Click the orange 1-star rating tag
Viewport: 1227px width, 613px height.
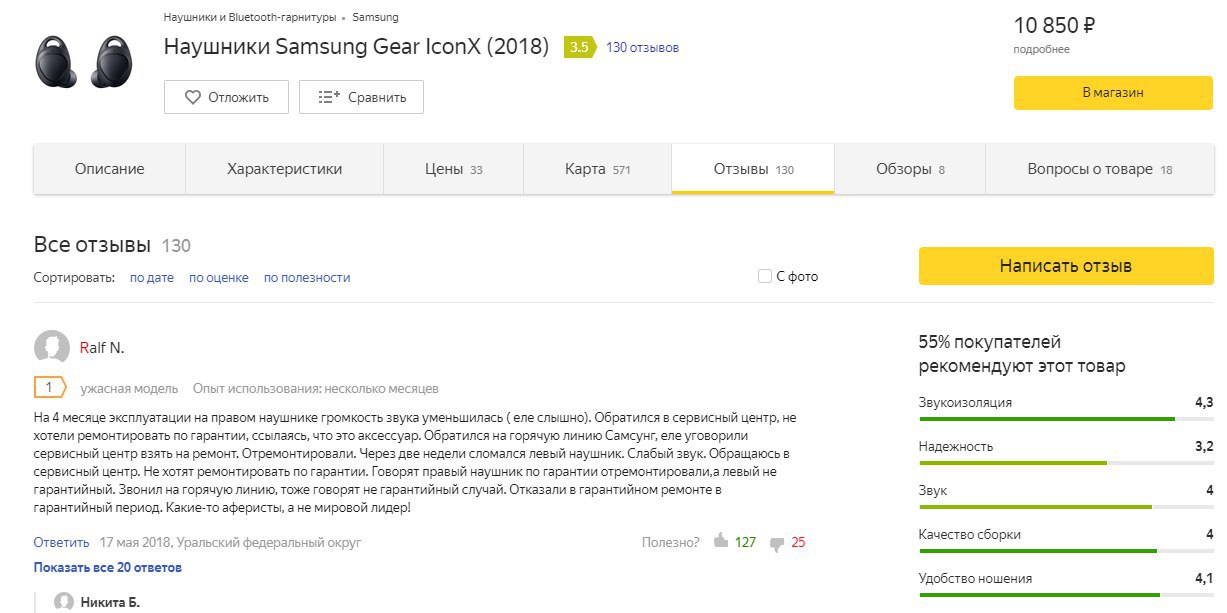click(49, 387)
